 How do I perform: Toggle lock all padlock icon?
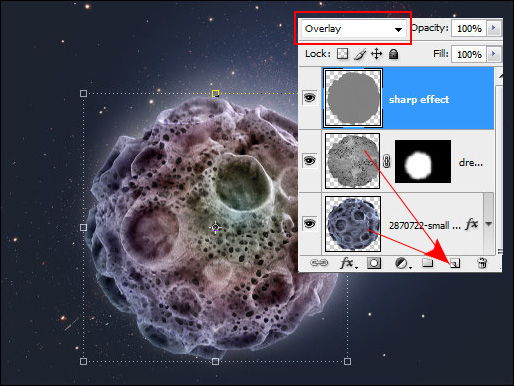point(394,54)
